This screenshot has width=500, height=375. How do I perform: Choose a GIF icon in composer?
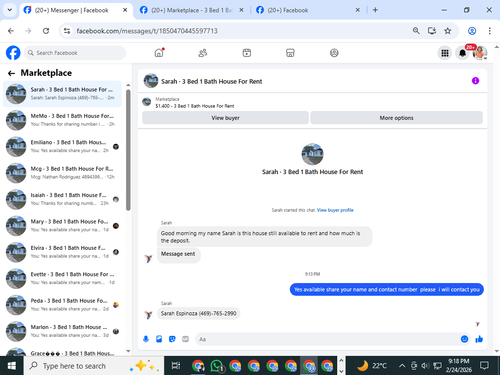click(185, 339)
